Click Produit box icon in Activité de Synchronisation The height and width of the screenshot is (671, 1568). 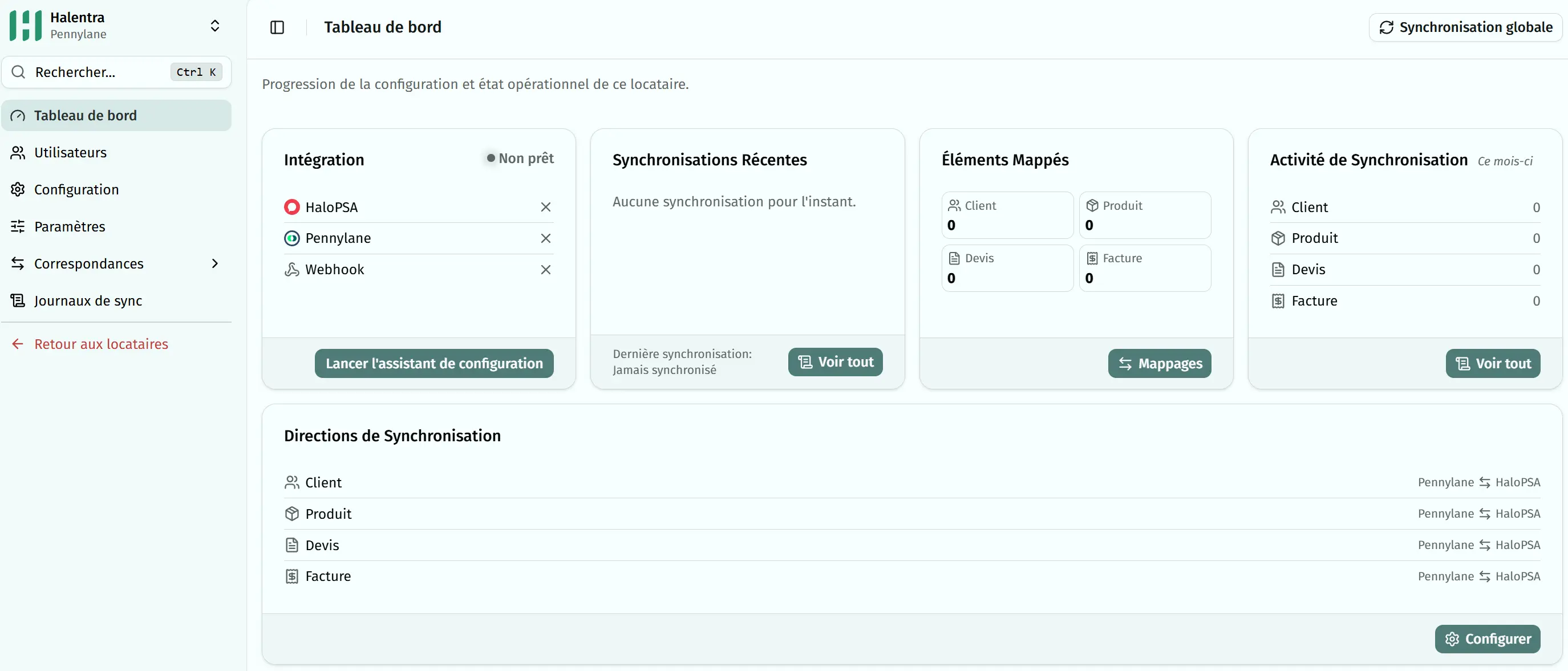pyautogui.click(x=1278, y=238)
